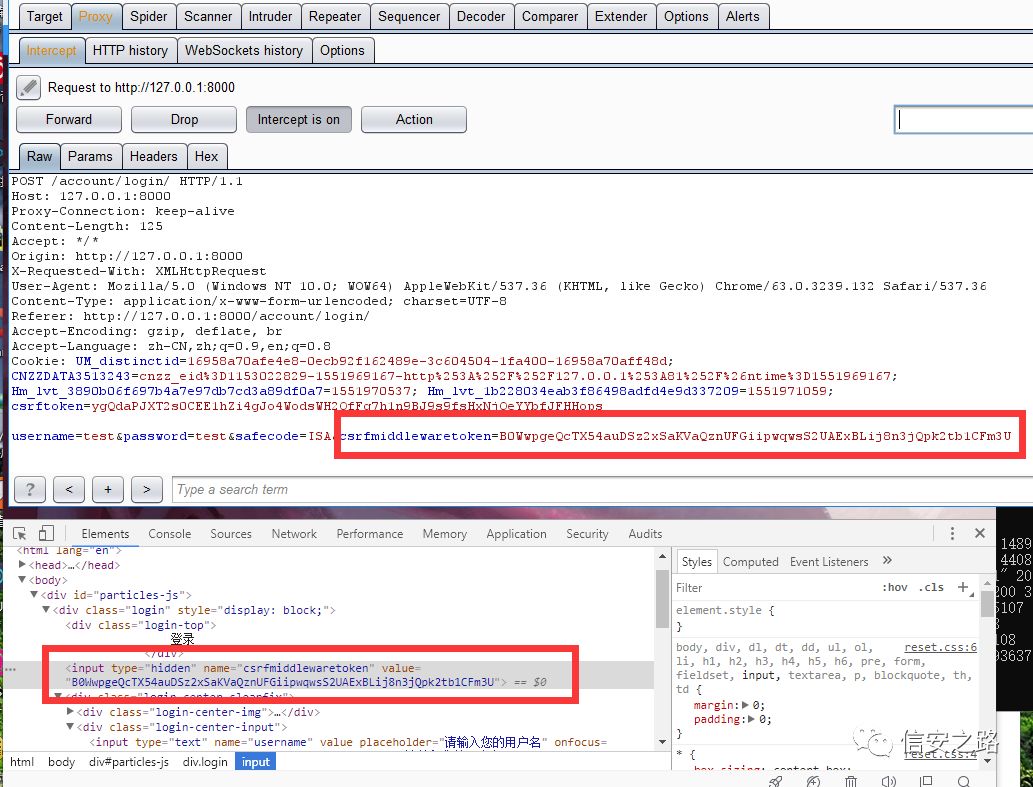This screenshot has width=1033, height=787.
Task: Open DevTools Memory tab
Action: [445, 533]
